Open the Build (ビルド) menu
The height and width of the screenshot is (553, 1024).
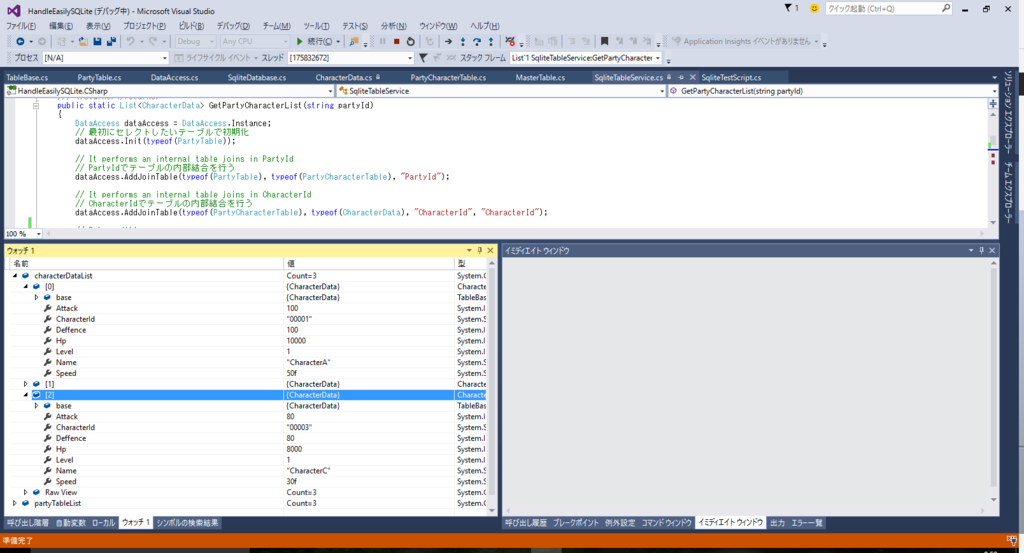point(191,25)
